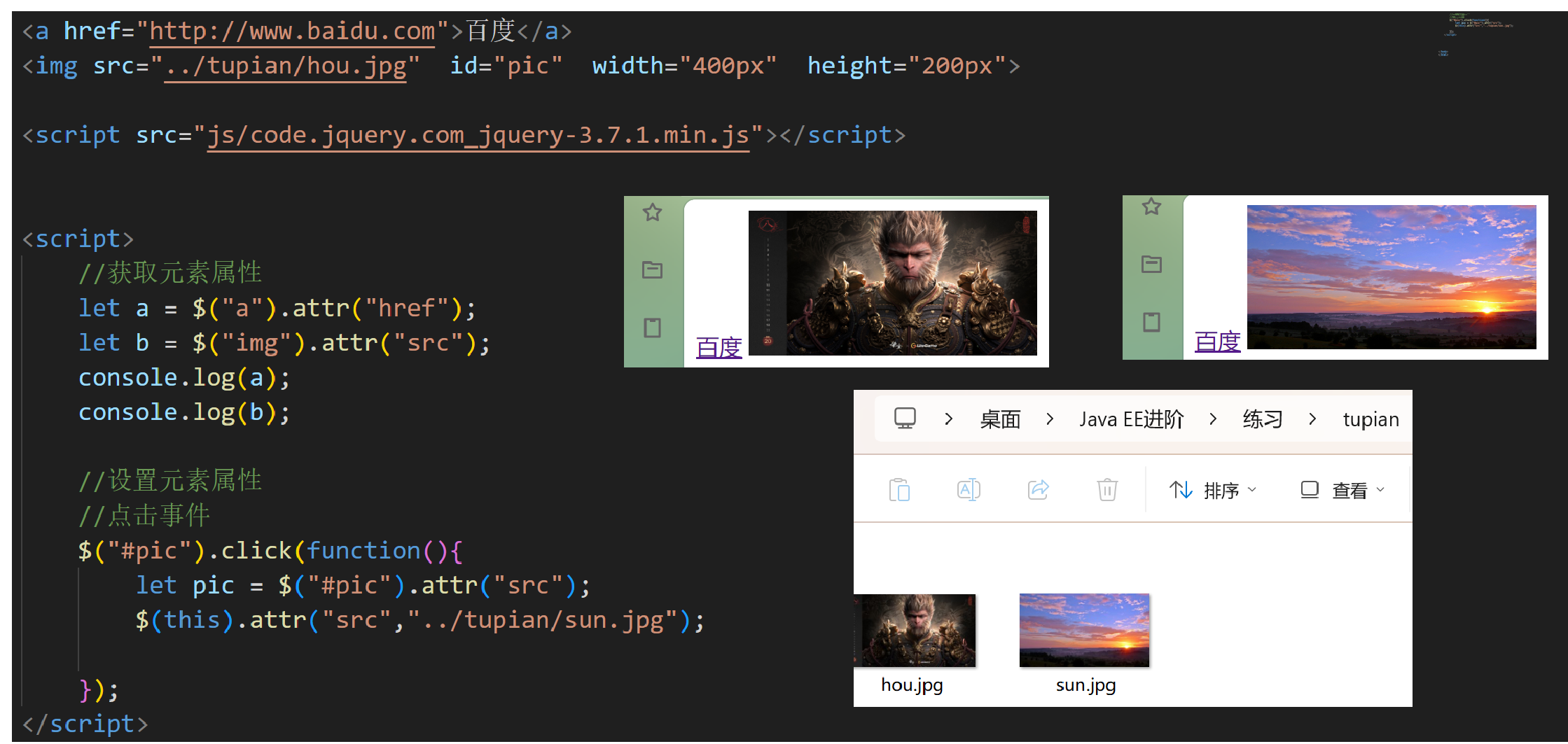Click the line let b = $("img").attr("src")

284,343
